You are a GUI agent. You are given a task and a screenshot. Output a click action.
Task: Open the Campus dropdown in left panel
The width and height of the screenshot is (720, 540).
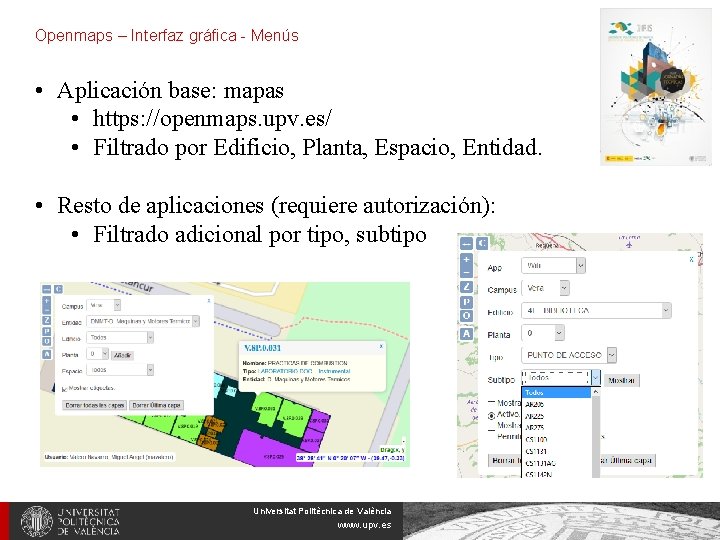coord(104,305)
